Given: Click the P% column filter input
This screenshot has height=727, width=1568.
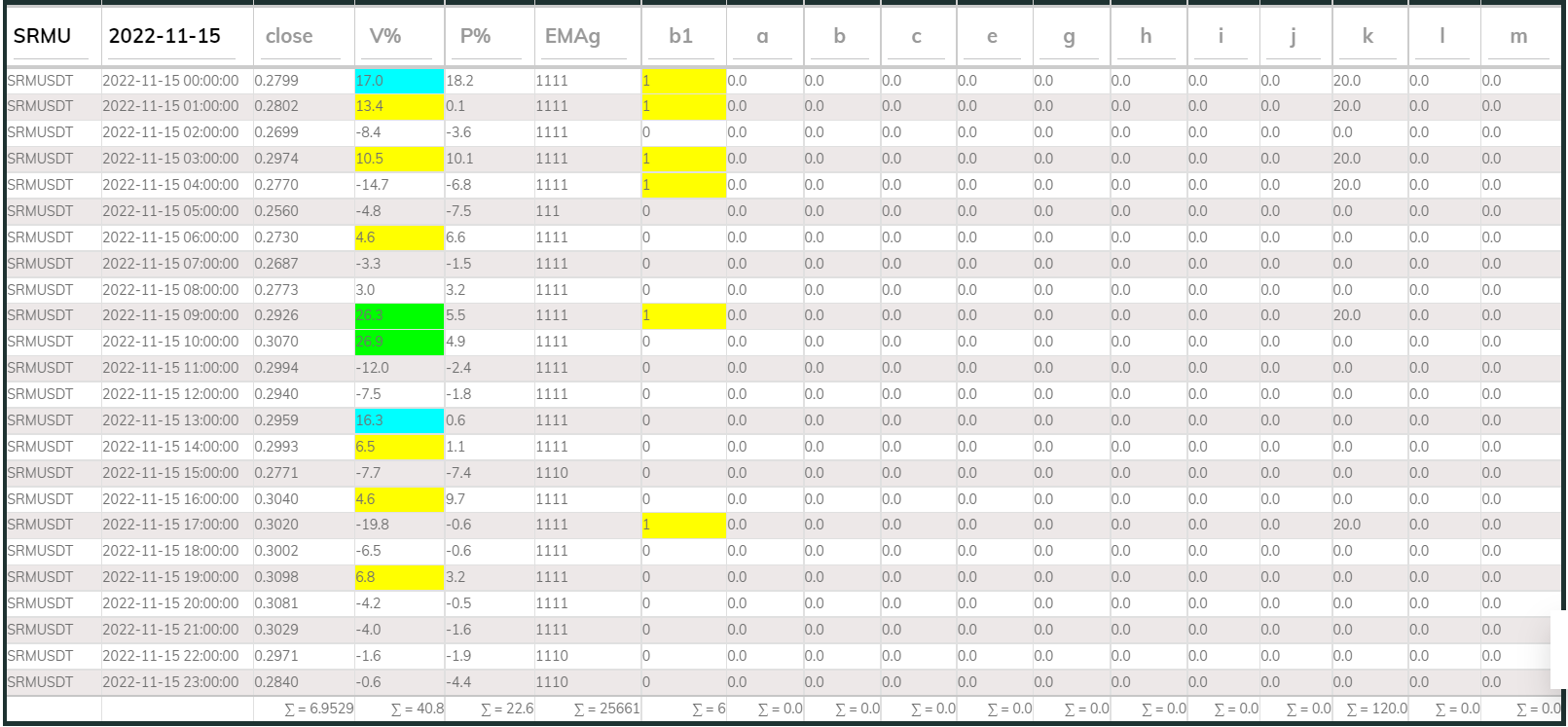Looking at the screenshot, I should click(488, 37).
